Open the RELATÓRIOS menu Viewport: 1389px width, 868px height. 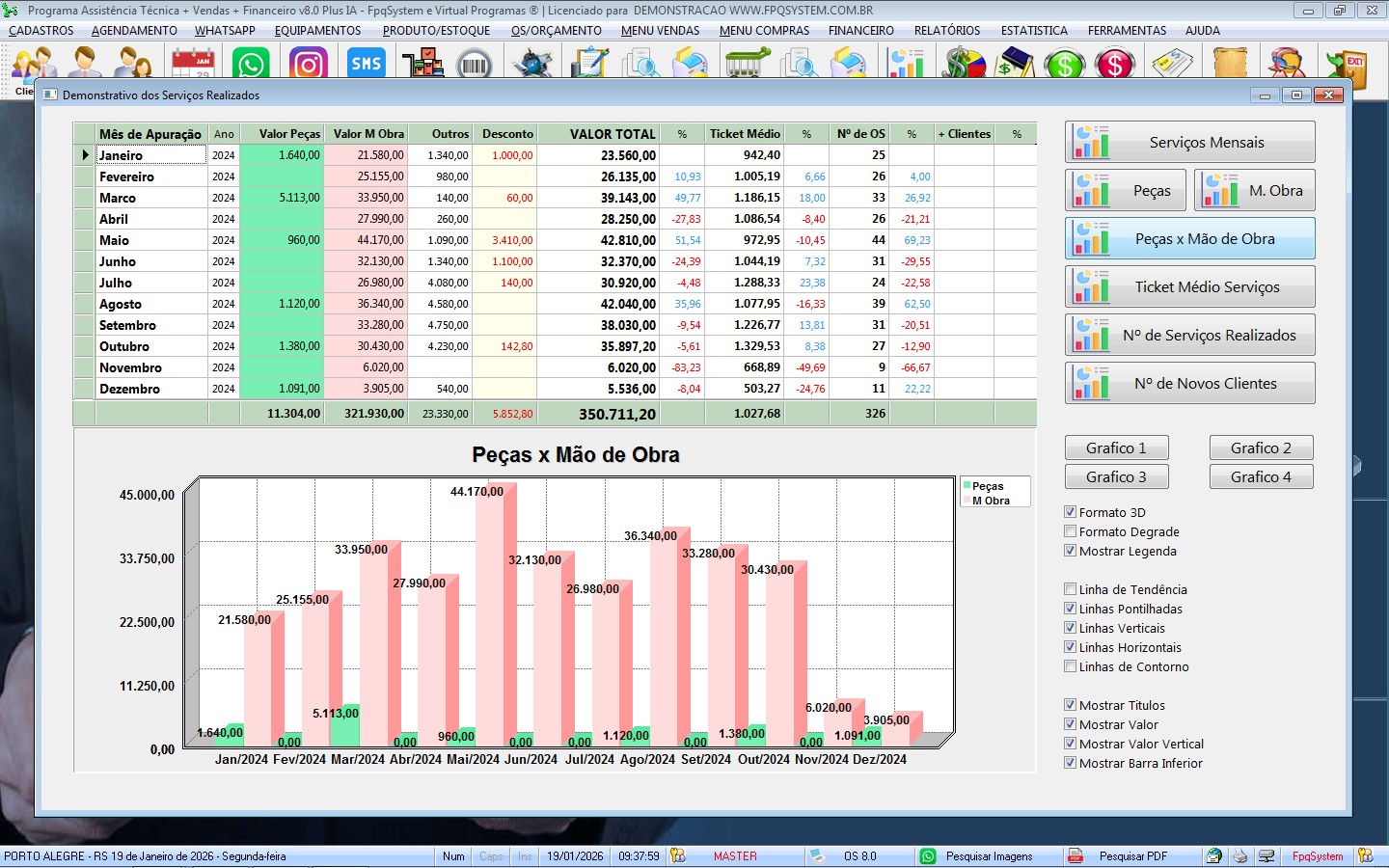[946, 31]
